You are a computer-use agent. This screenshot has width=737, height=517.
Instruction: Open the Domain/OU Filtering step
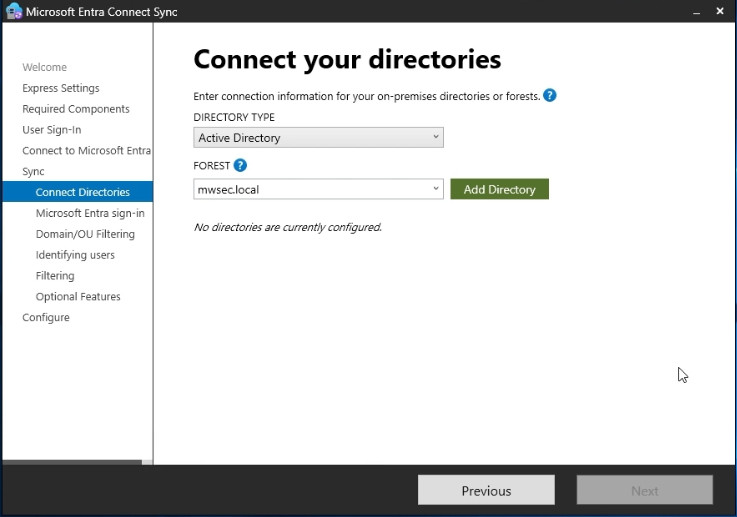click(x=85, y=234)
